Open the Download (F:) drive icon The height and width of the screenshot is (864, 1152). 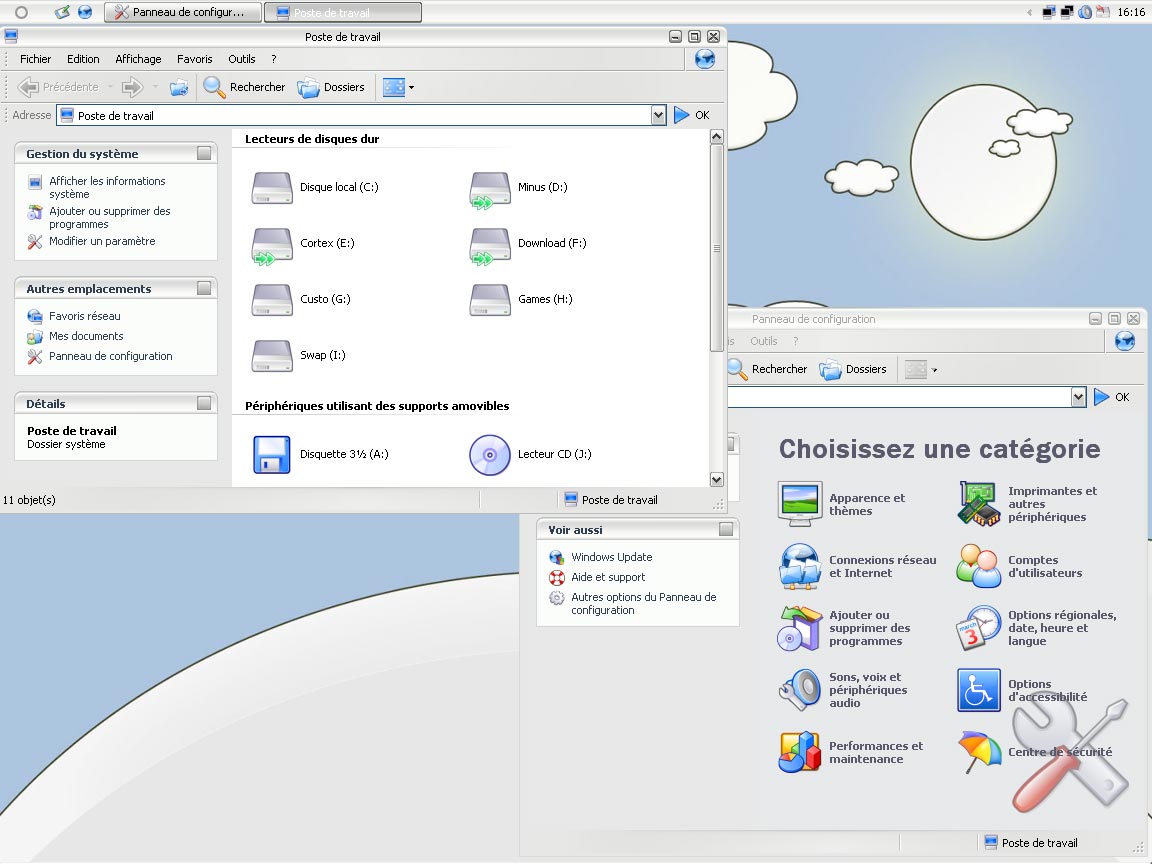490,245
